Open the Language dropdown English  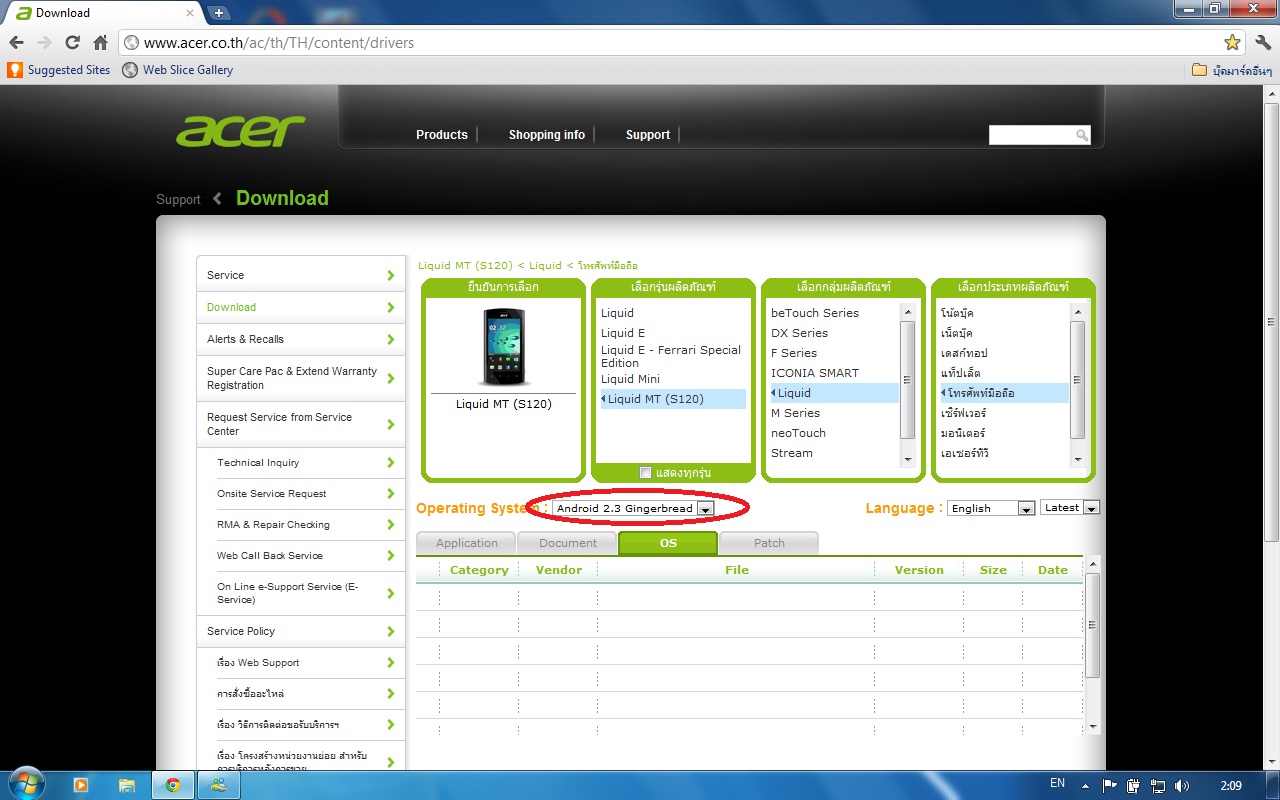coord(991,508)
